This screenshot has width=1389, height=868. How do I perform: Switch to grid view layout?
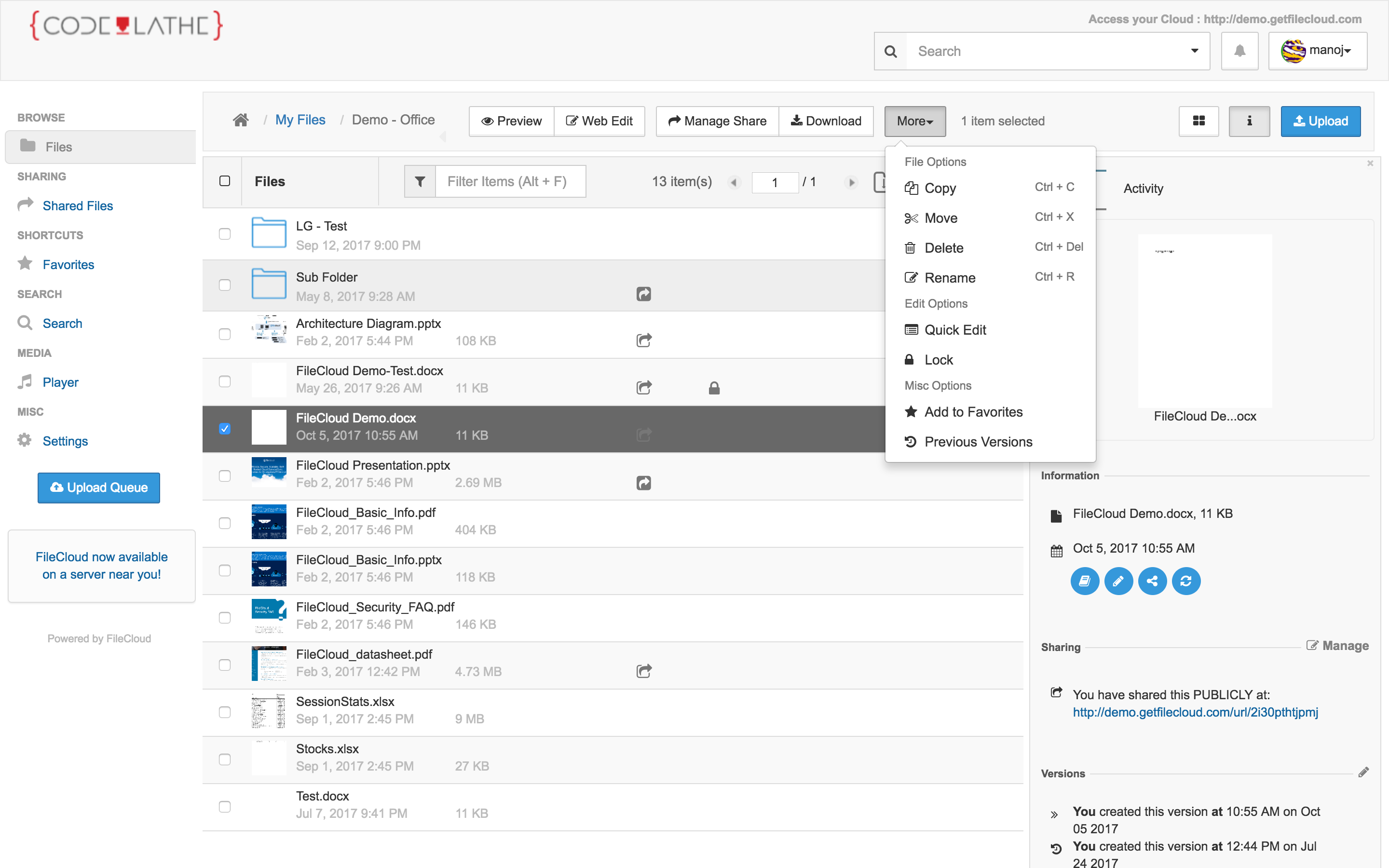coord(1198,121)
